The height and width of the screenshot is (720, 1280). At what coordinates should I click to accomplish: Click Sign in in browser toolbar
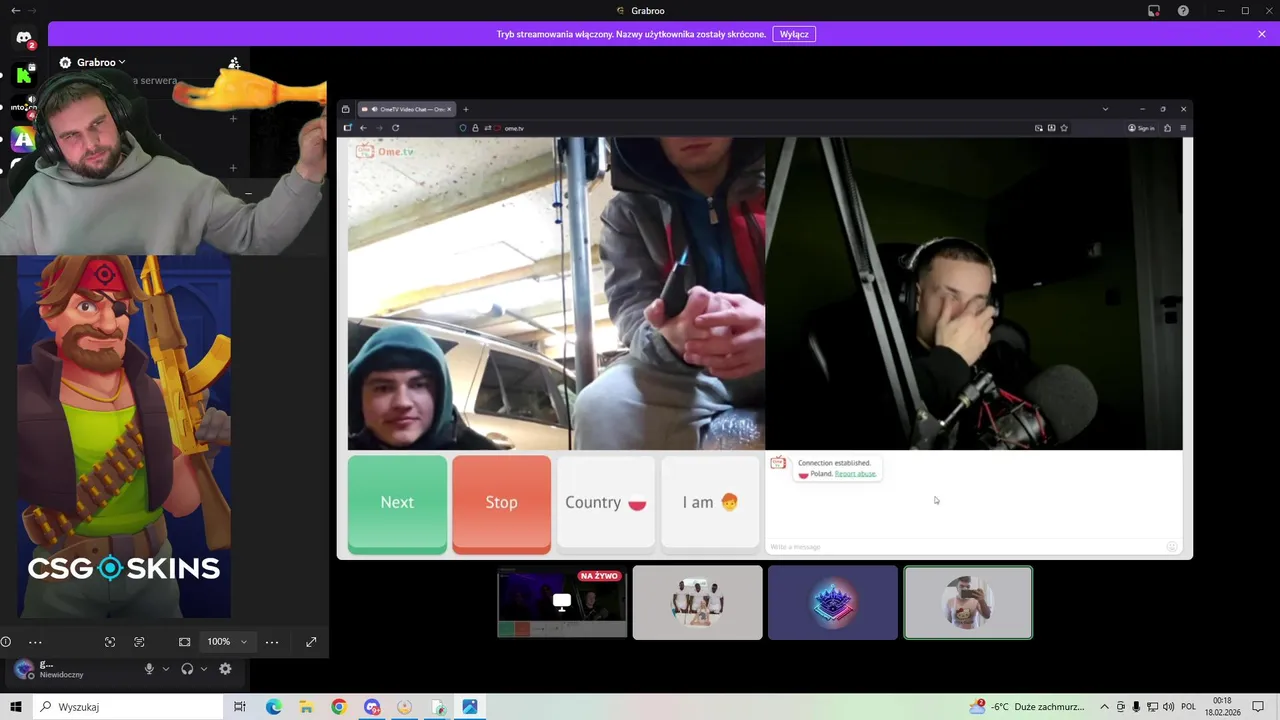point(1141,128)
